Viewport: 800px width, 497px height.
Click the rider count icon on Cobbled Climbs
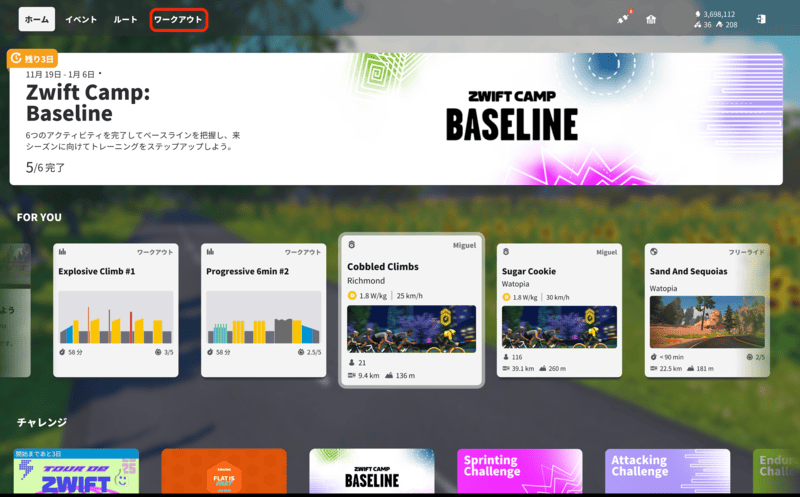click(x=352, y=363)
